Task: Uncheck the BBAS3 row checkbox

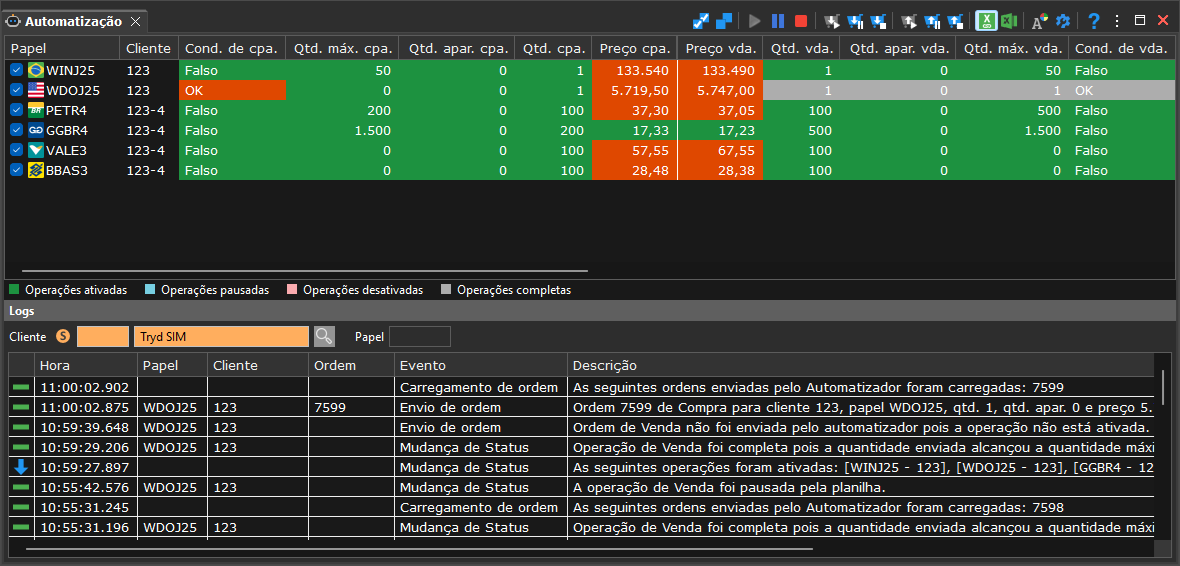Action: tap(17, 170)
